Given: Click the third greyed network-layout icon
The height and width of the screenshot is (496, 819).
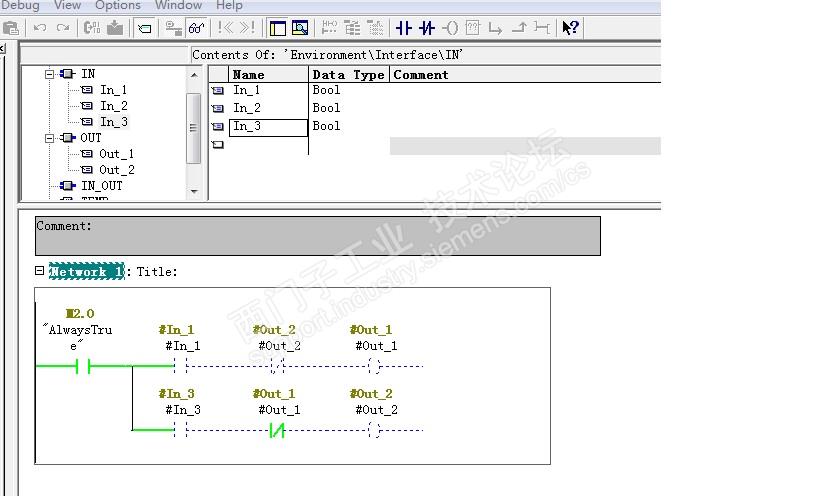Looking at the screenshot, I should click(376, 28).
